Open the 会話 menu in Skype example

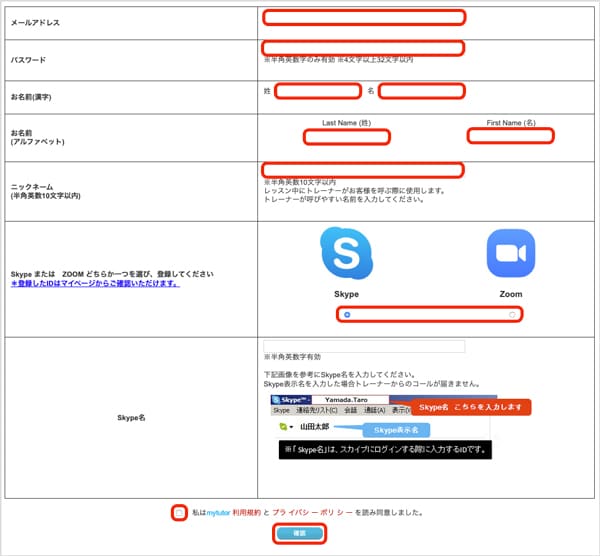(x=350, y=410)
